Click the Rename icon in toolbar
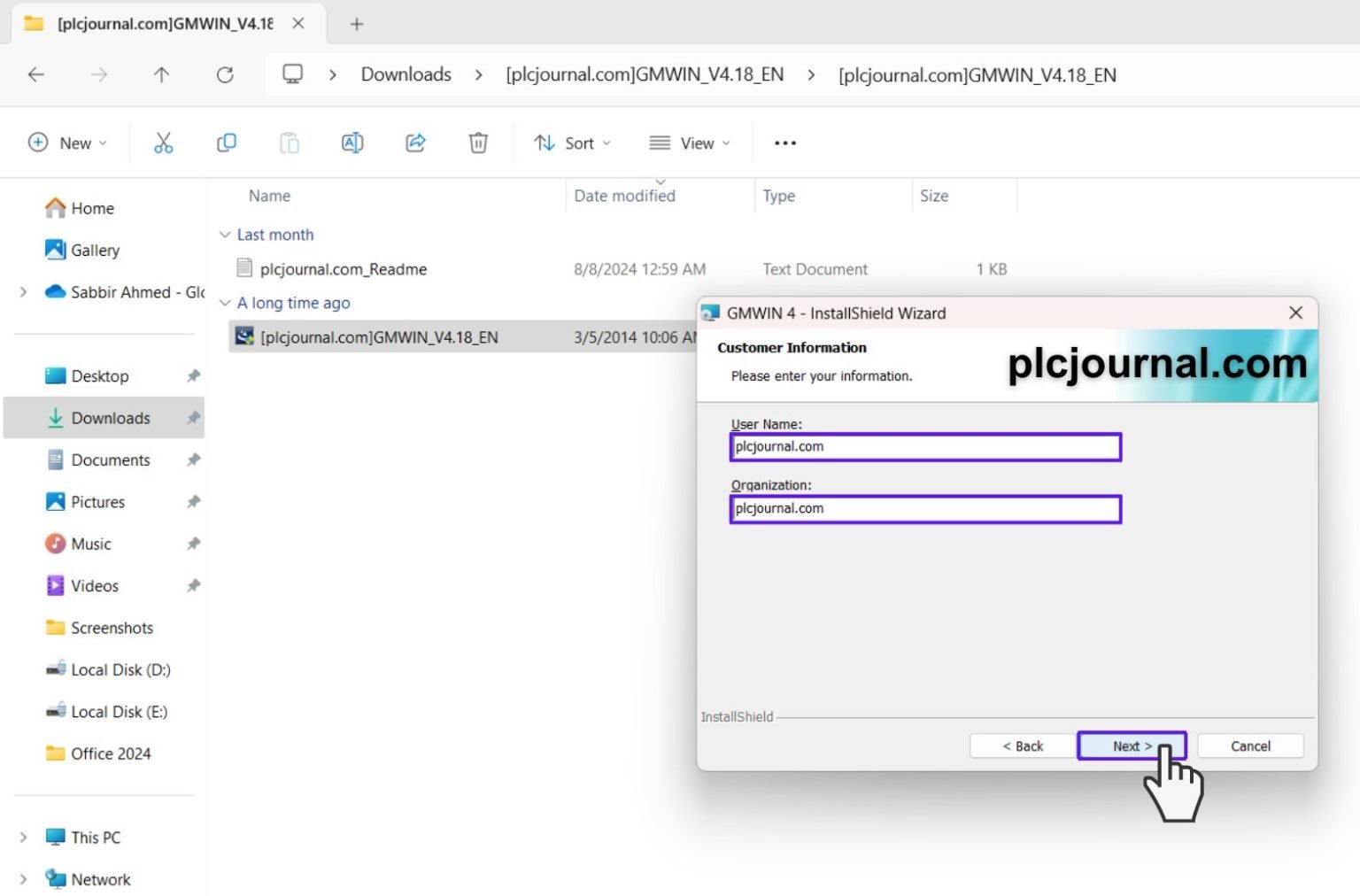 point(352,143)
